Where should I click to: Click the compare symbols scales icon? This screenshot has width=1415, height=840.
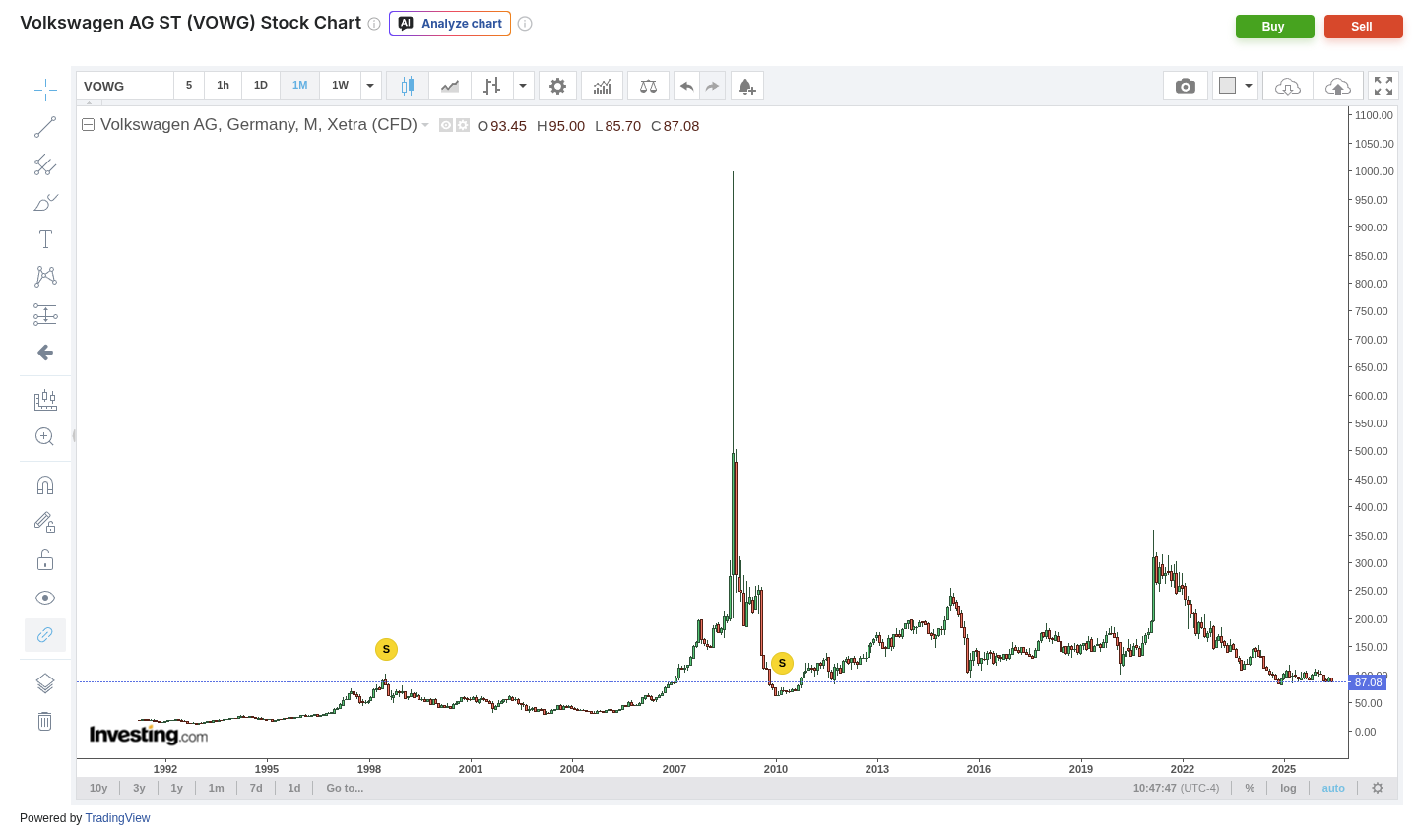tap(648, 86)
